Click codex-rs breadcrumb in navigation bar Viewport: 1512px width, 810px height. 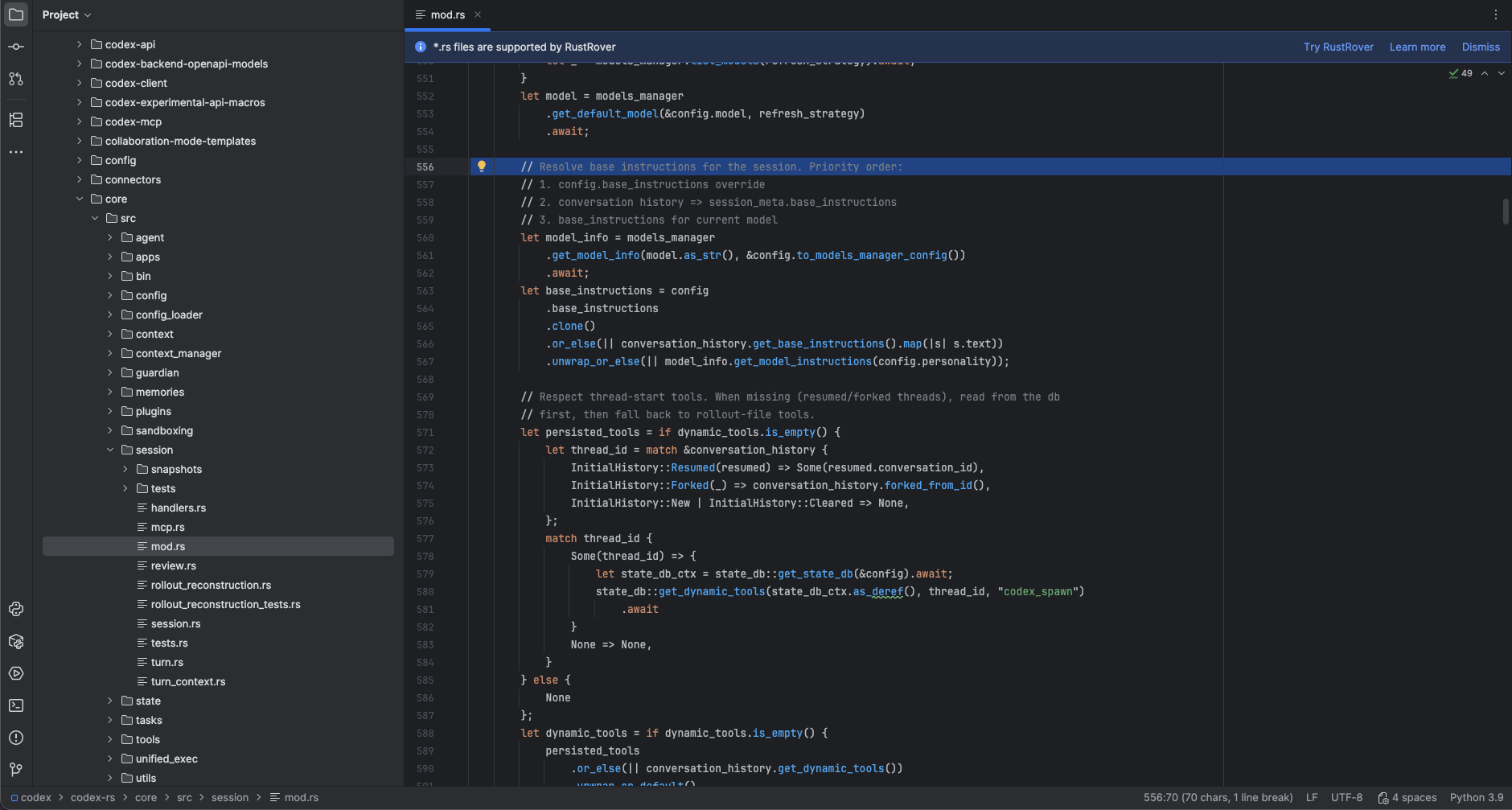click(92, 798)
